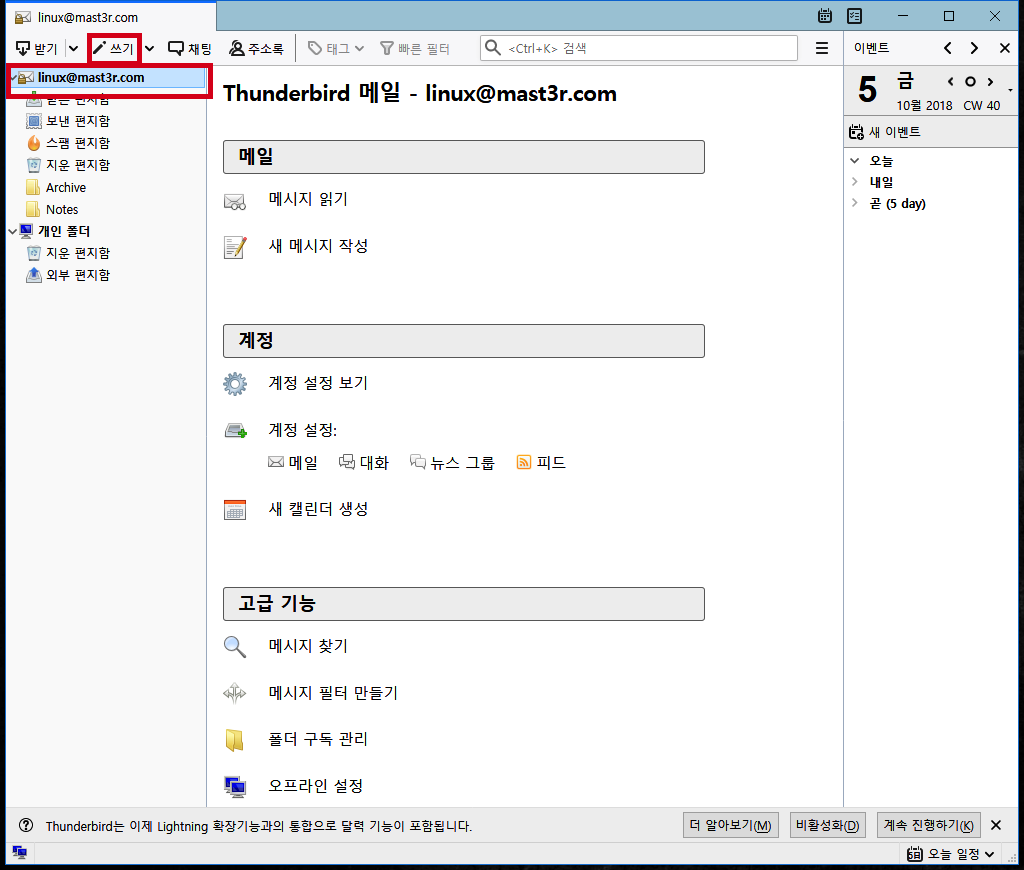
Task: Open the Archive folder
Action: 65,187
